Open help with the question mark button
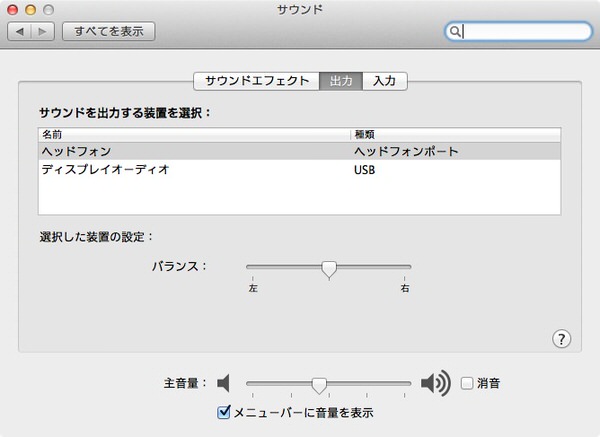 click(x=561, y=339)
